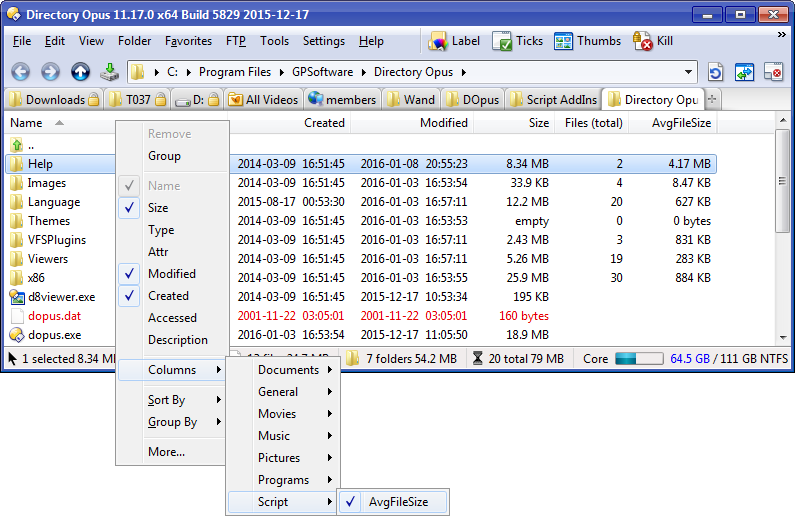Click the Ticks checkmark icon
Screen dimensions: 795x516
point(502,42)
